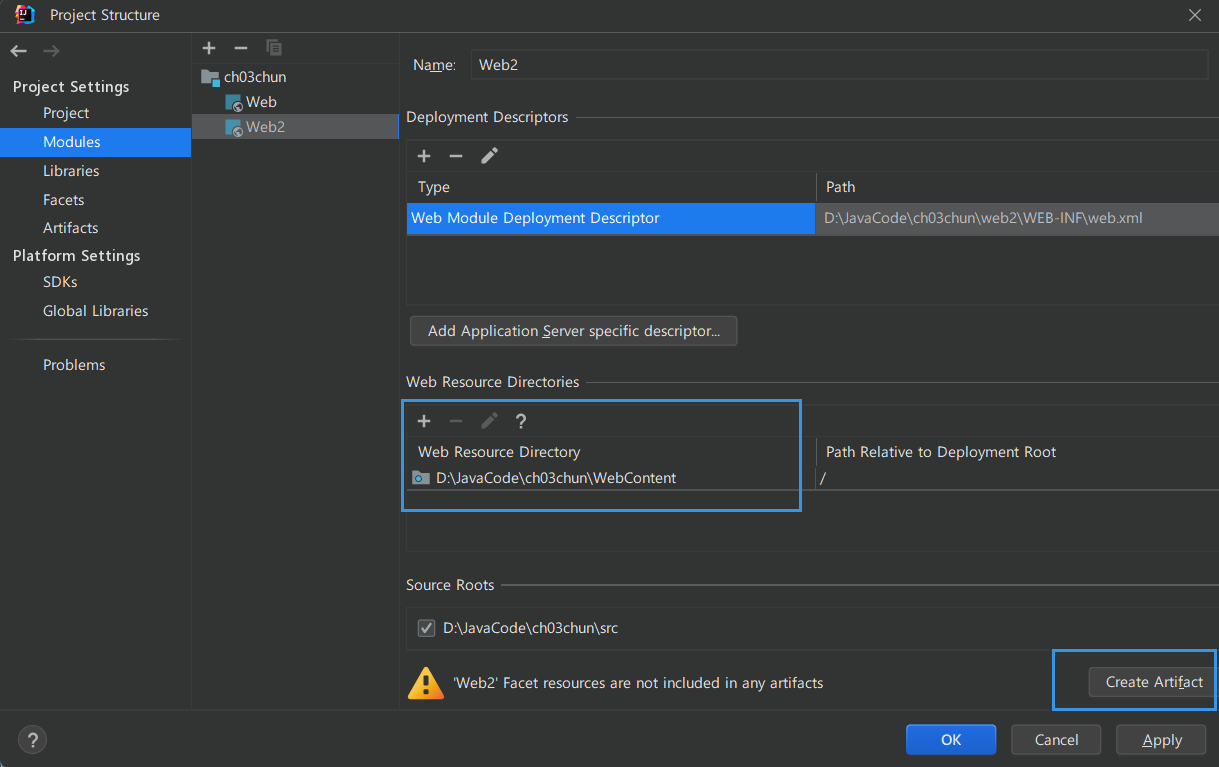
Task: Edit web resource directory with pencil icon
Action: [x=489, y=421]
